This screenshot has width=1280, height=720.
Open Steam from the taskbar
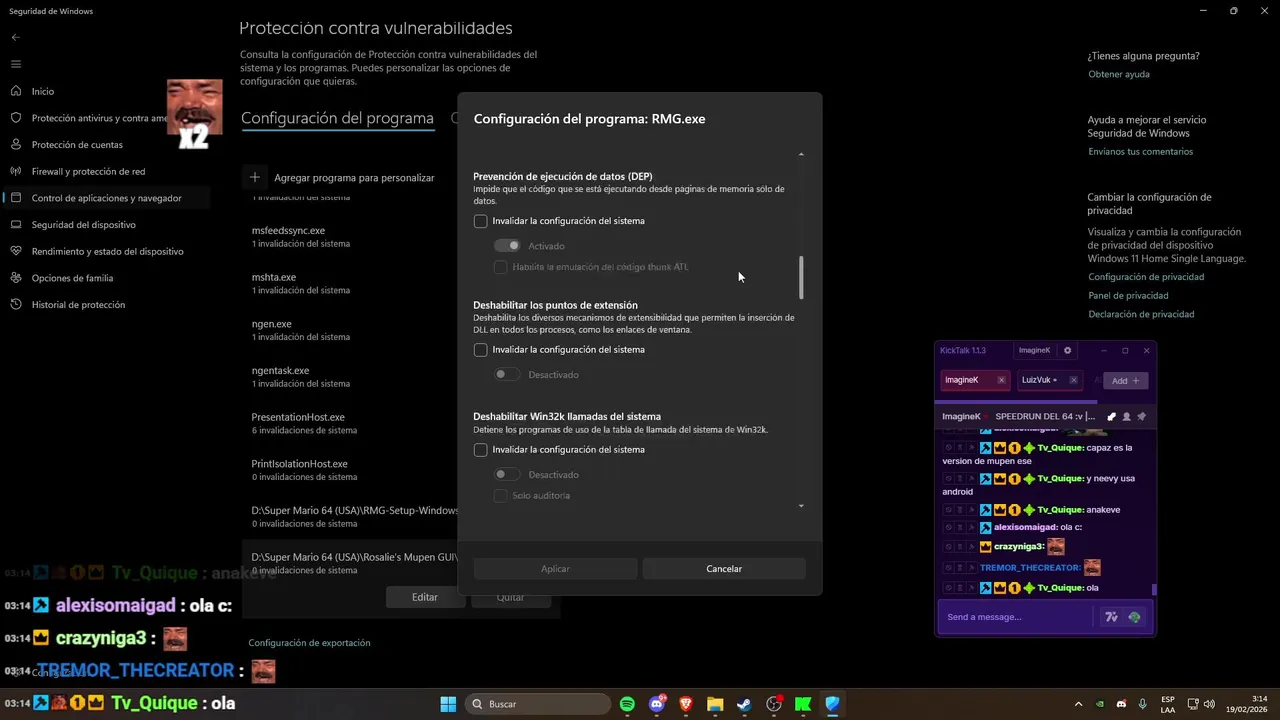744,704
